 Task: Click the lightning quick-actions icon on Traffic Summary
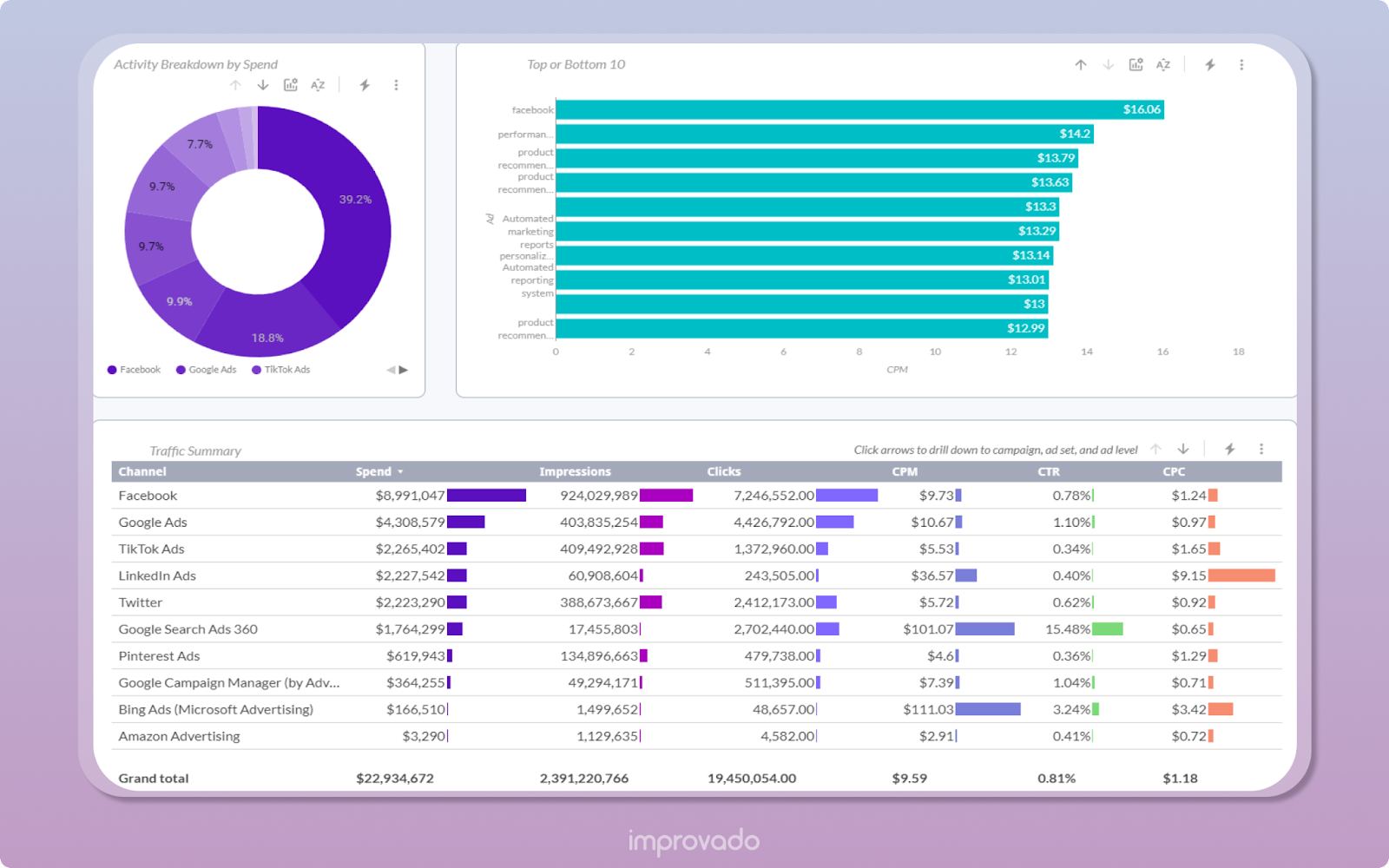coord(1230,449)
